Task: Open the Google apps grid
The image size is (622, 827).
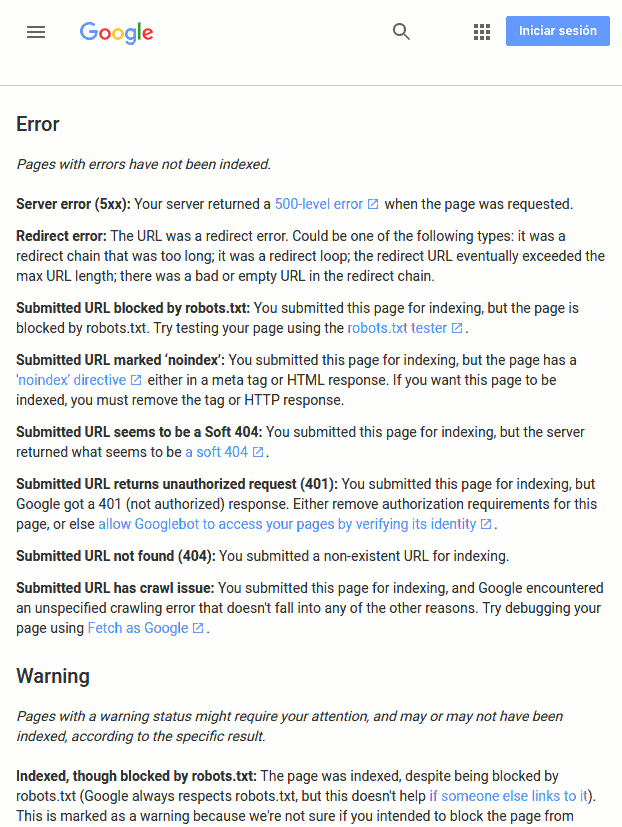Action: pos(482,32)
